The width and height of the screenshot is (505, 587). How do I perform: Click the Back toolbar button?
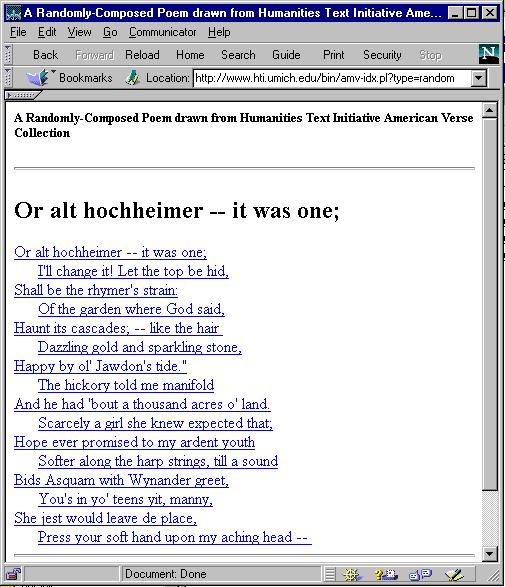(45, 55)
